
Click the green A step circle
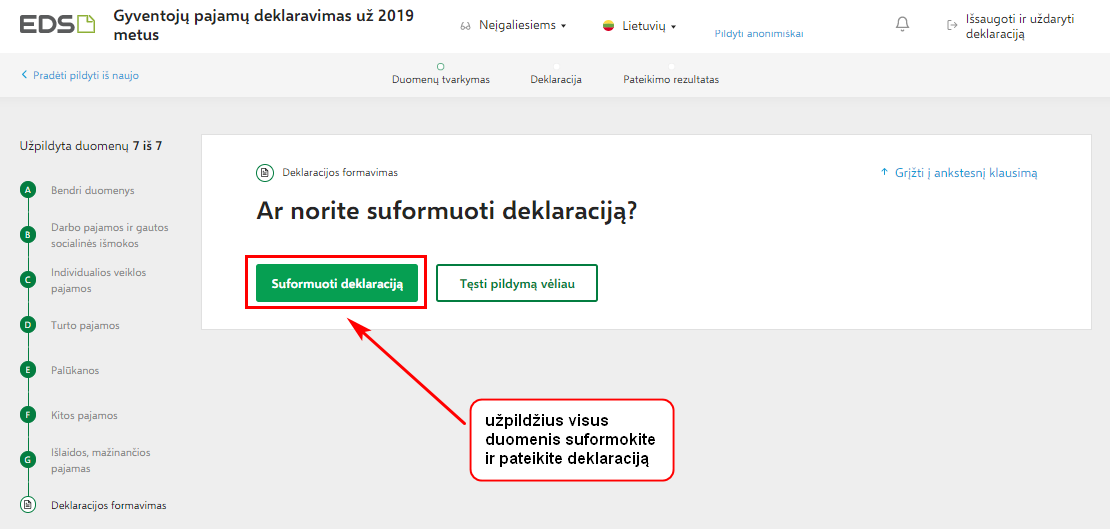(28, 190)
